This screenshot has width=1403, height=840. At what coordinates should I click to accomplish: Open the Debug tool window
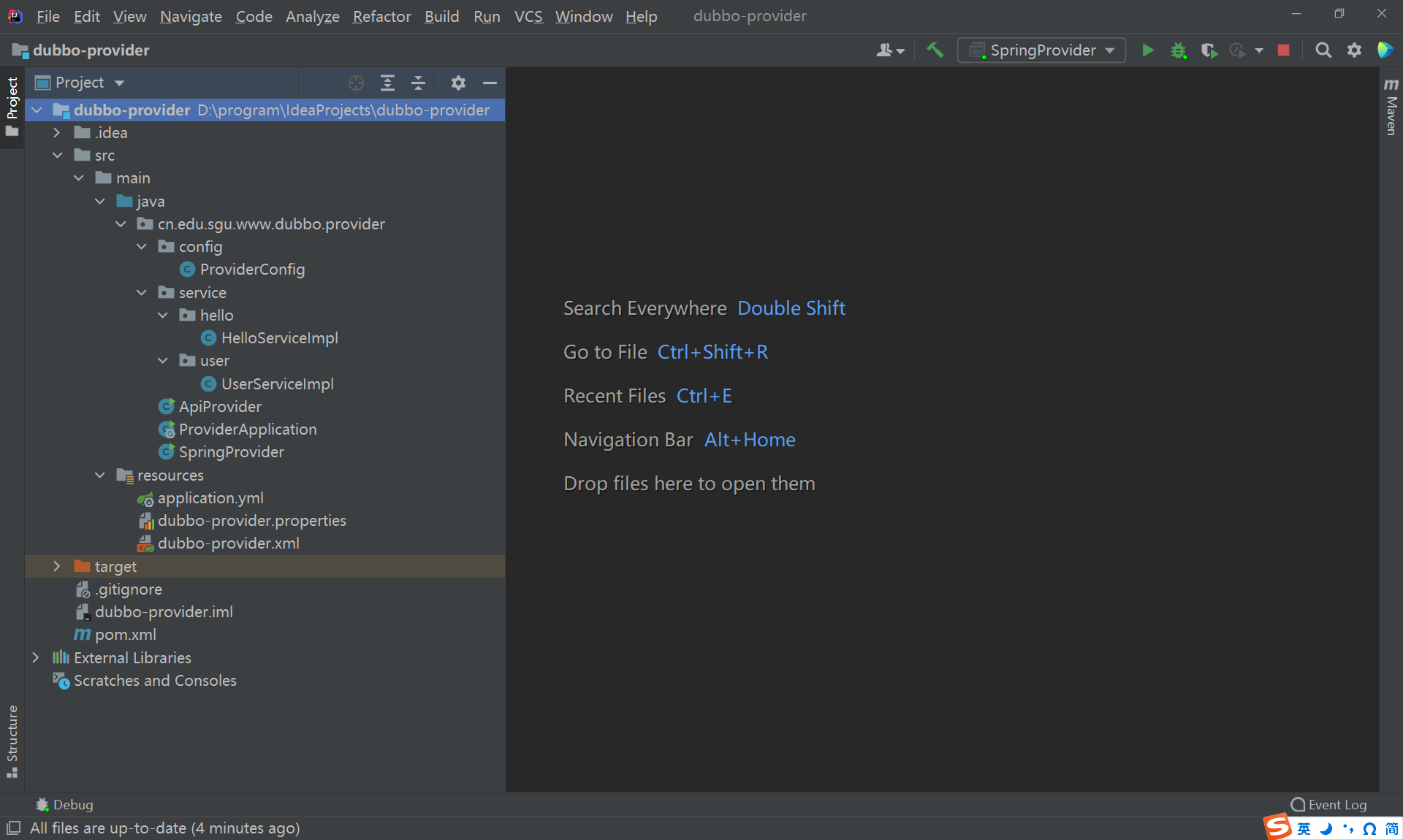pos(64,805)
